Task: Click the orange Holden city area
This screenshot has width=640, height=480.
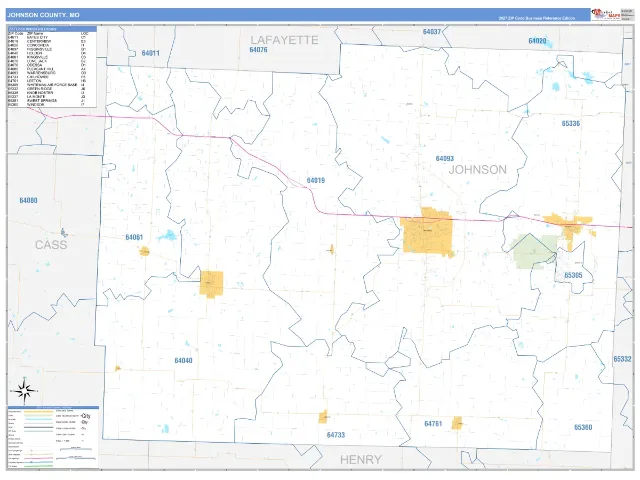Action: (211, 284)
